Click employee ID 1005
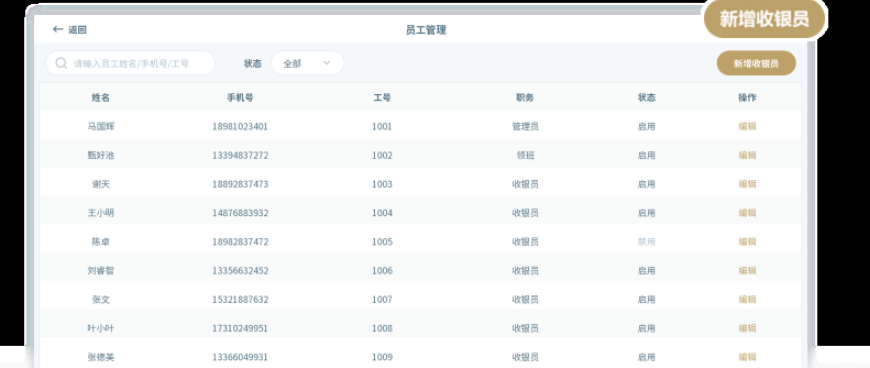 (382, 242)
